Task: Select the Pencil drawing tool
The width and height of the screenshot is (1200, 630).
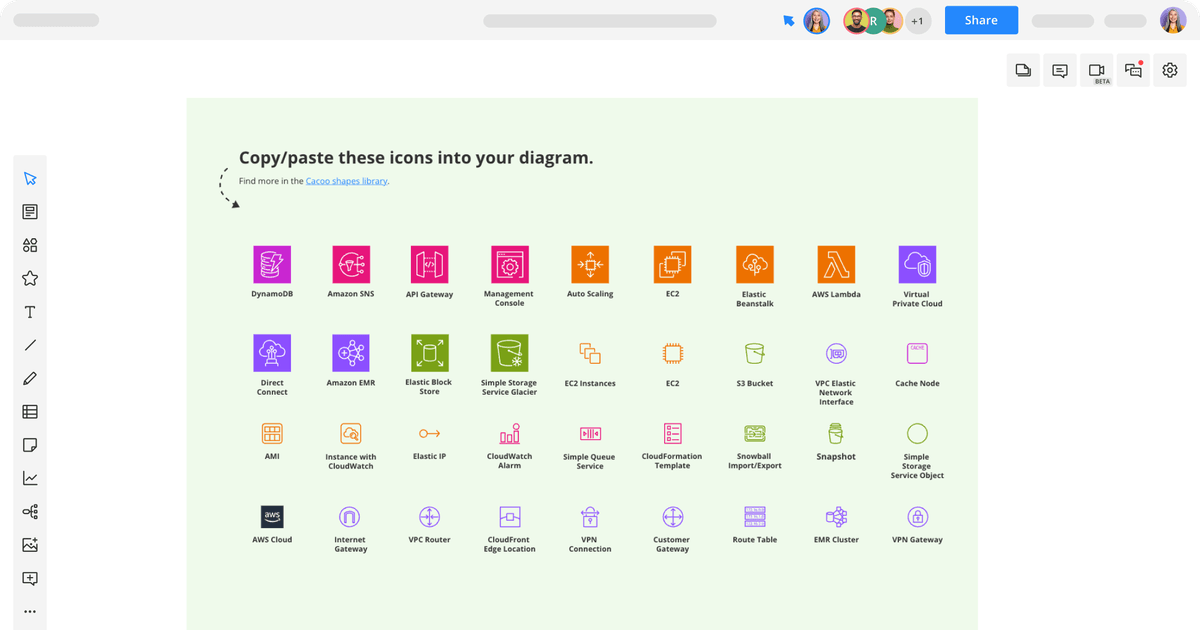Action: (x=30, y=377)
